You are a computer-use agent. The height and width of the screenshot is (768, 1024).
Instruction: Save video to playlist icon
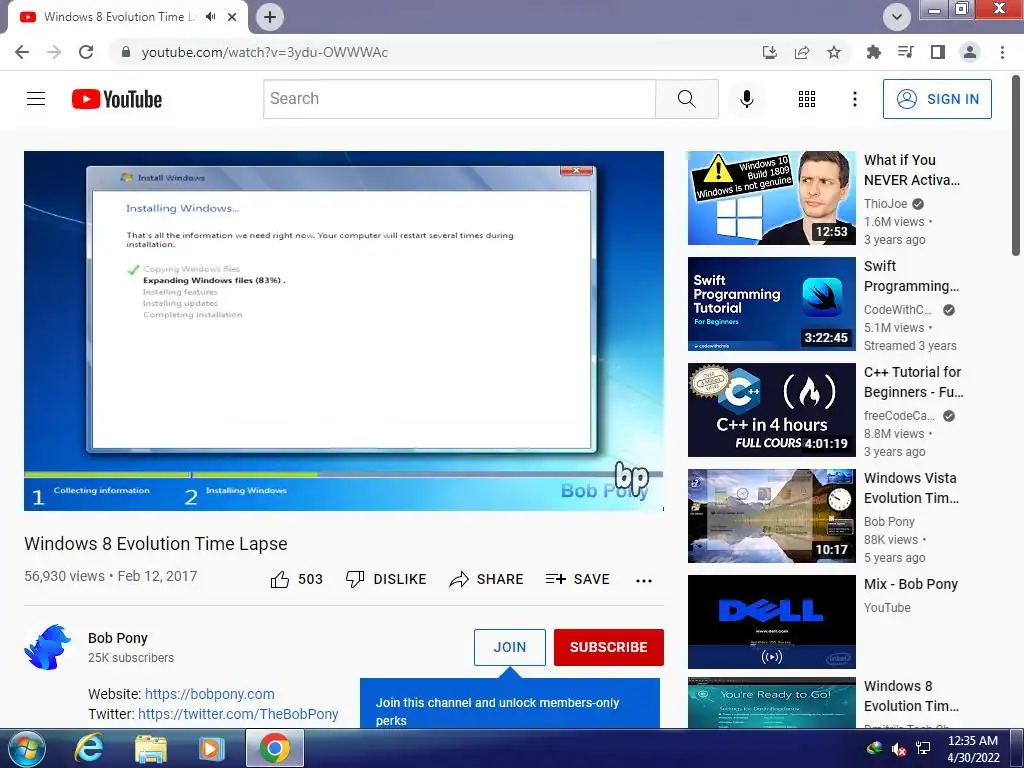(x=555, y=579)
